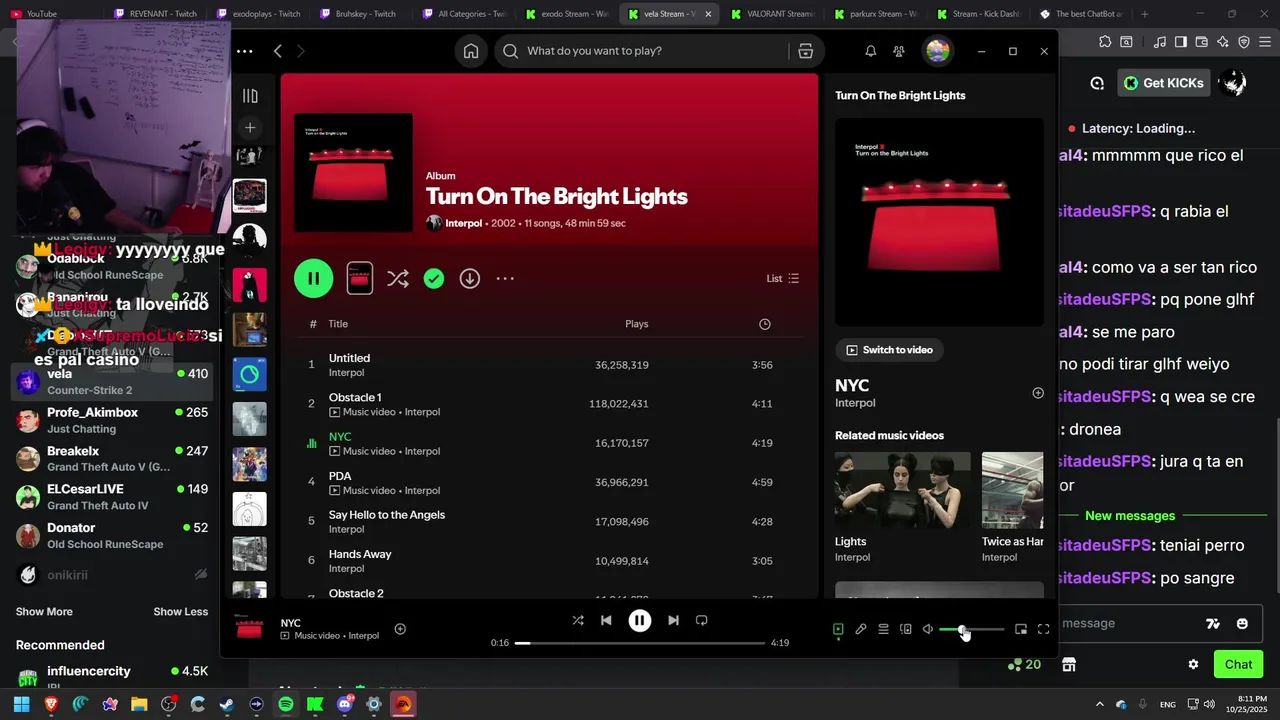This screenshot has height=720, width=1280.
Task: Select the track 'Say Hello to the Angels'
Action: pos(550,521)
